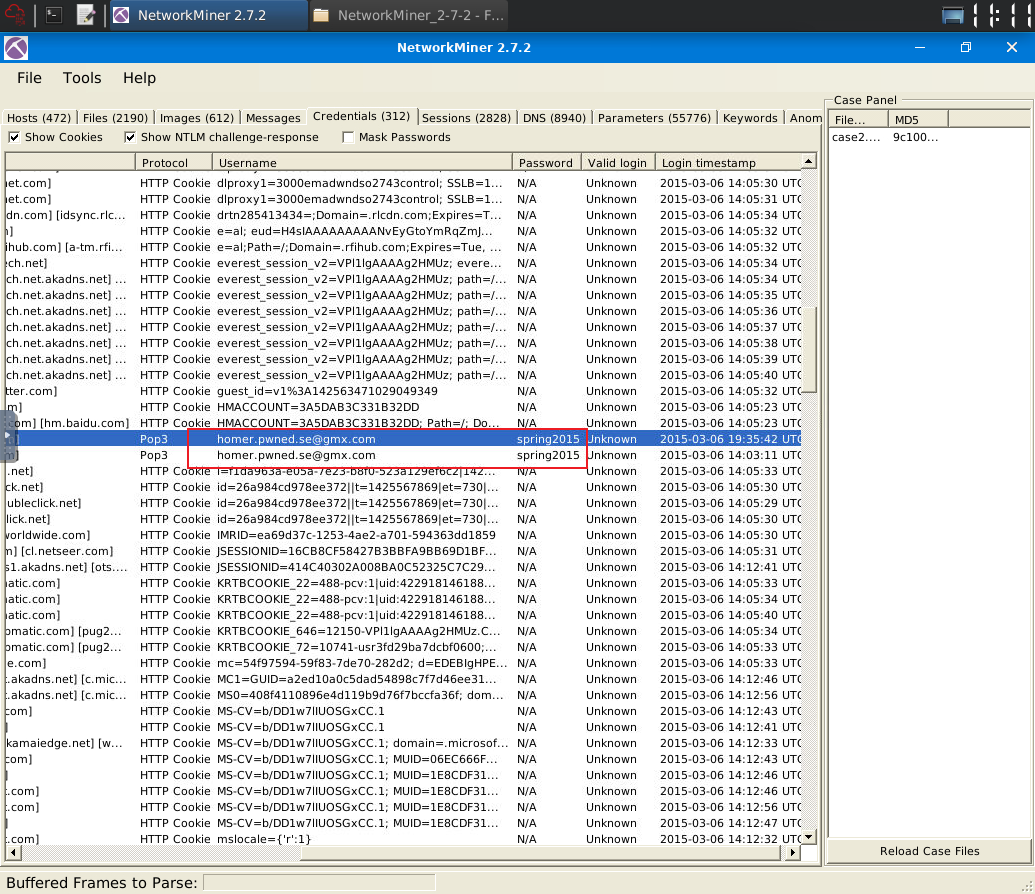The height and width of the screenshot is (894, 1035).
Task: Open the Parameters (55776) tab
Action: 654,118
